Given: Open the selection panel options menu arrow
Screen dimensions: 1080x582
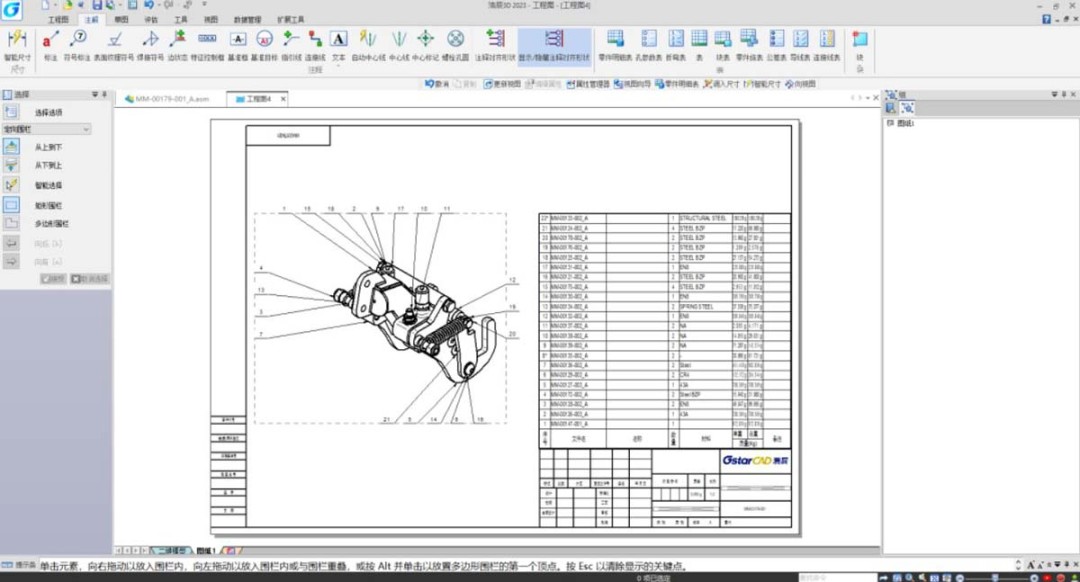Looking at the screenshot, I should (x=95, y=95).
